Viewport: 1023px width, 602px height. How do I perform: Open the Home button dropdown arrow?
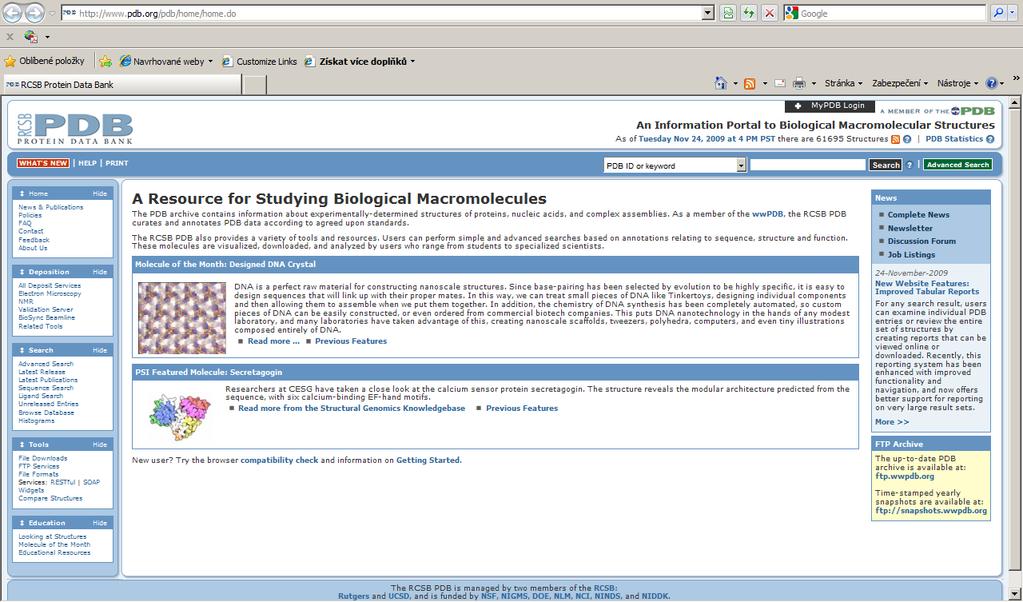[735, 83]
